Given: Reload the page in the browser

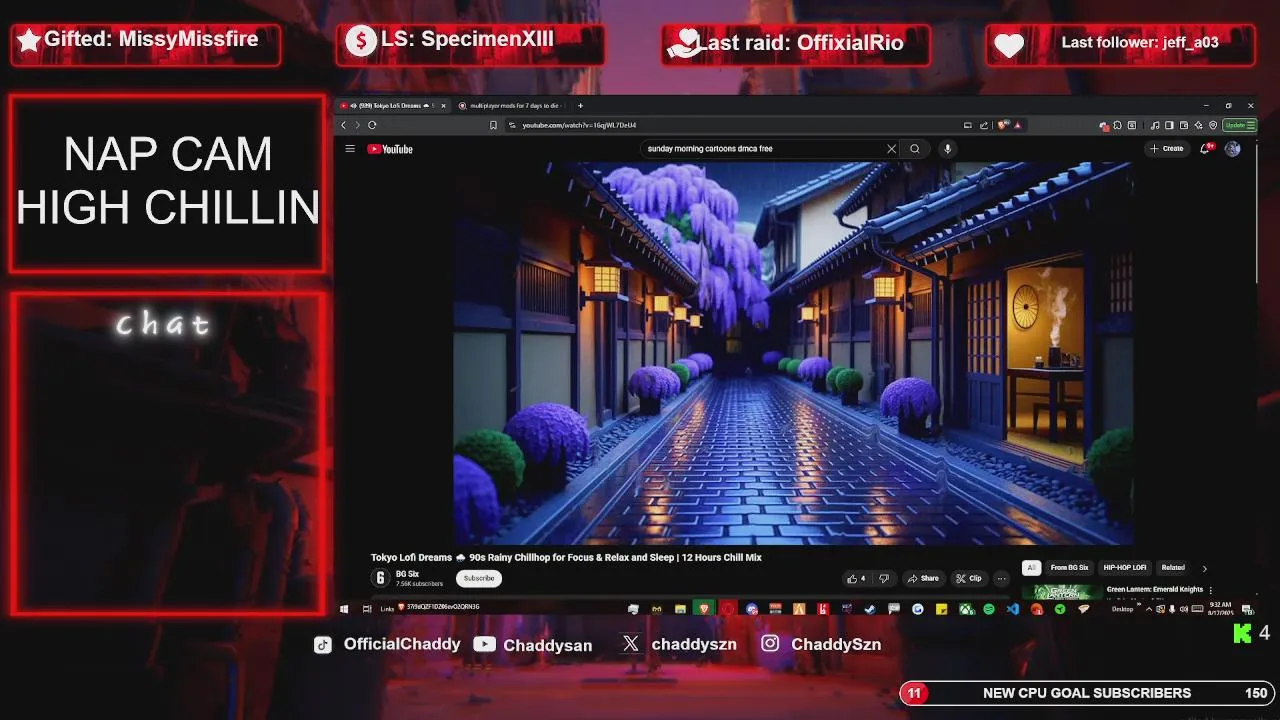Looking at the screenshot, I should click(372, 125).
